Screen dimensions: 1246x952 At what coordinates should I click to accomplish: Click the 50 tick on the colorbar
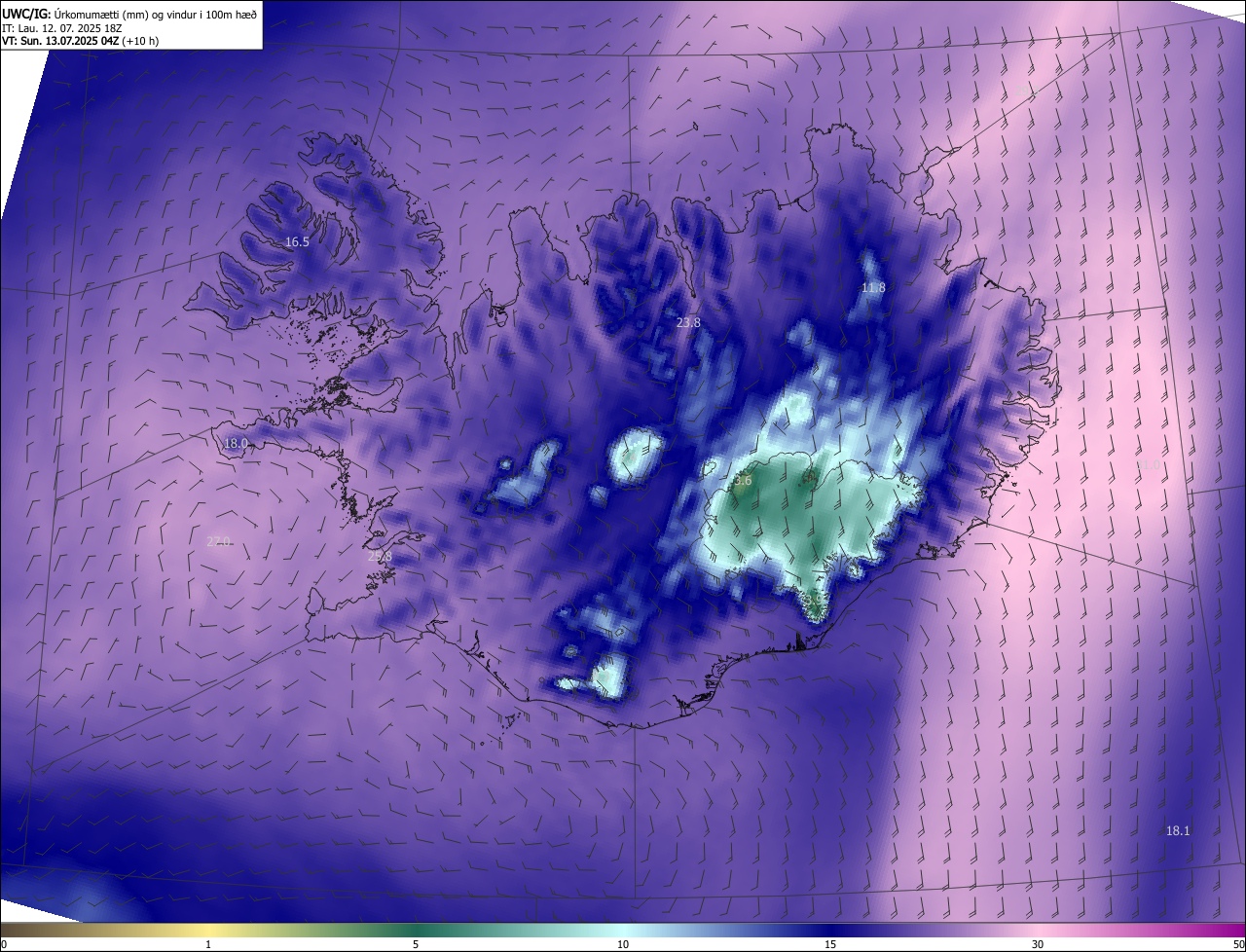[1238, 944]
